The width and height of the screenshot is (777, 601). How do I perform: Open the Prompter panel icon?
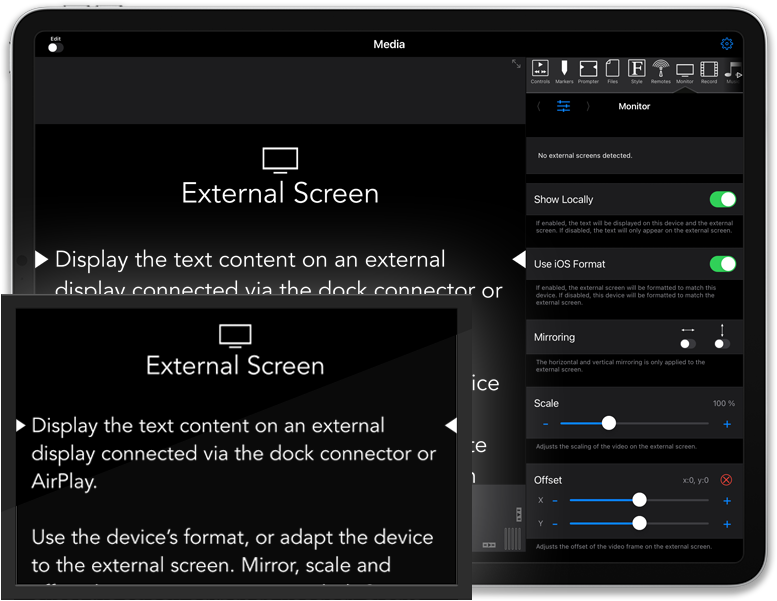point(588,71)
